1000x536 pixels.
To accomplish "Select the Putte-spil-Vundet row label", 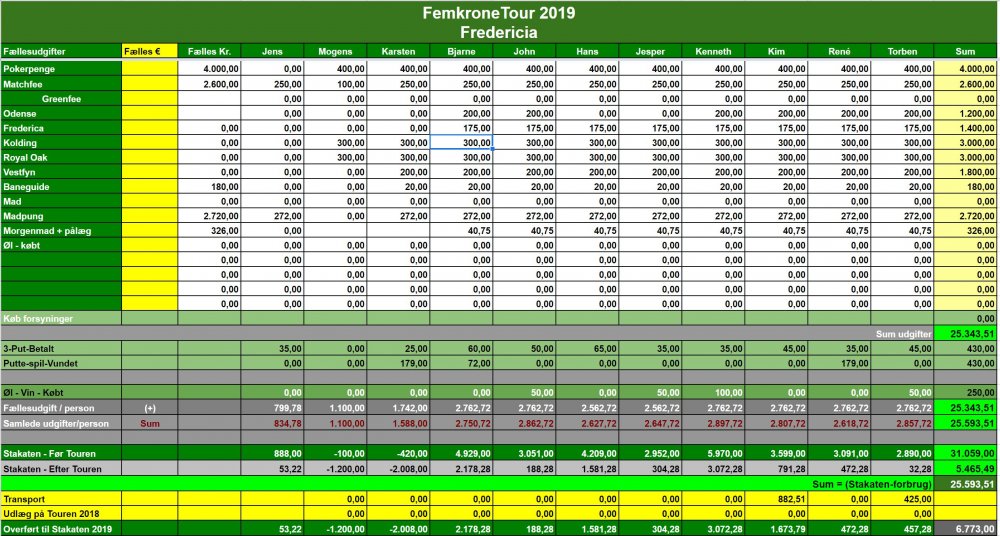I will click(x=61, y=363).
